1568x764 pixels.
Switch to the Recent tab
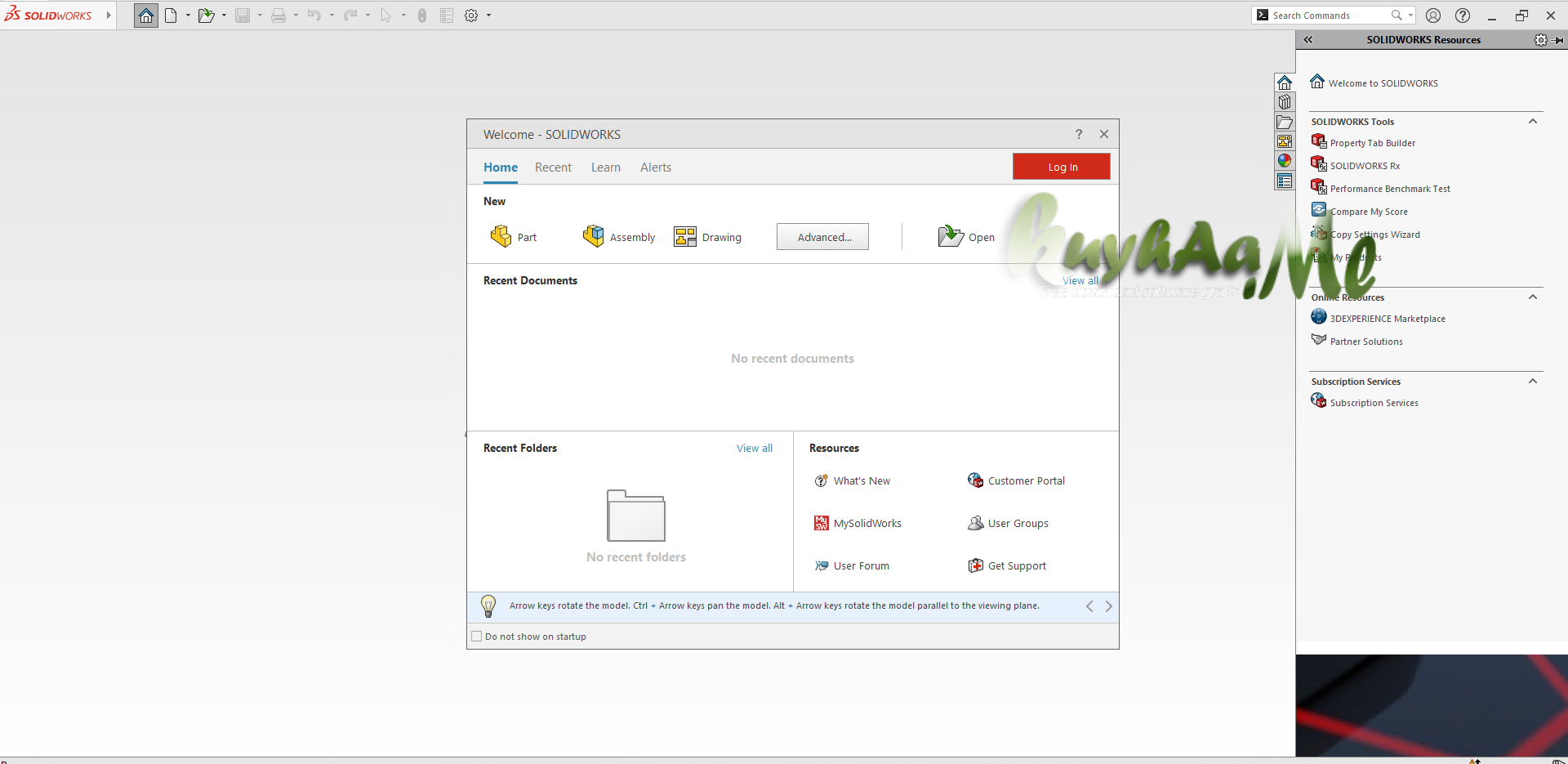553,168
